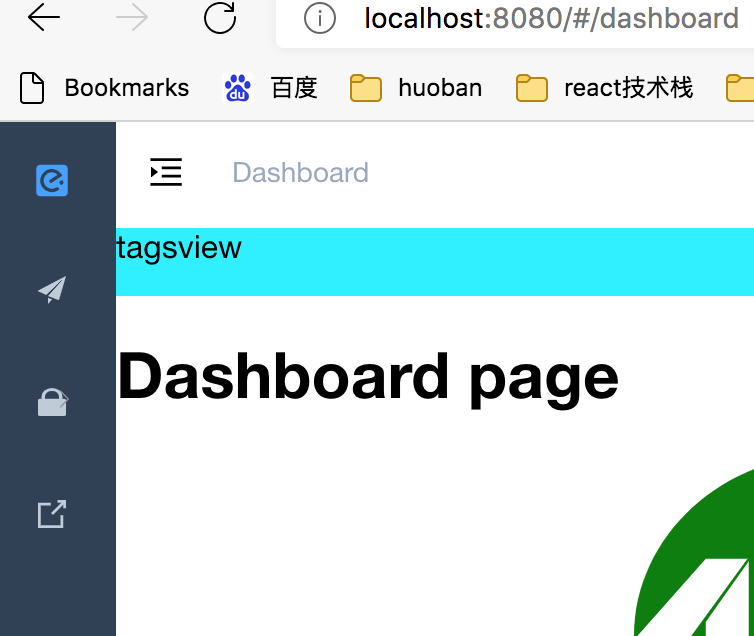The height and width of the screenshot is (636, 754).
Task: Open the huoban bookmarks folder
Action: 416,88
